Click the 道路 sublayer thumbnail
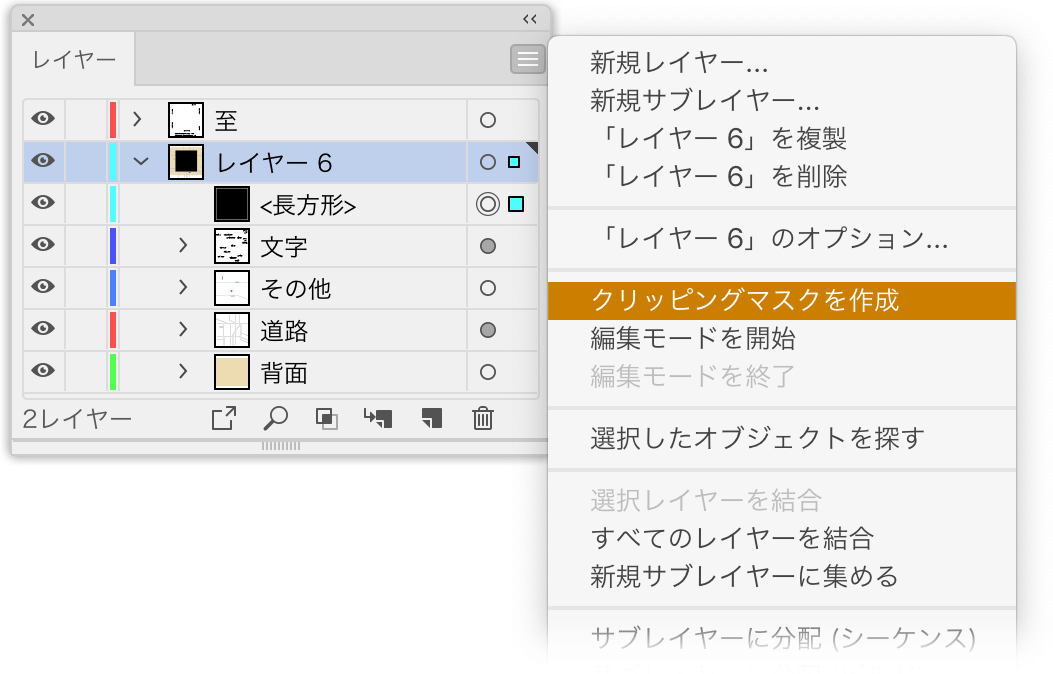The image size is (1053, 674). [x=232, y=330]
